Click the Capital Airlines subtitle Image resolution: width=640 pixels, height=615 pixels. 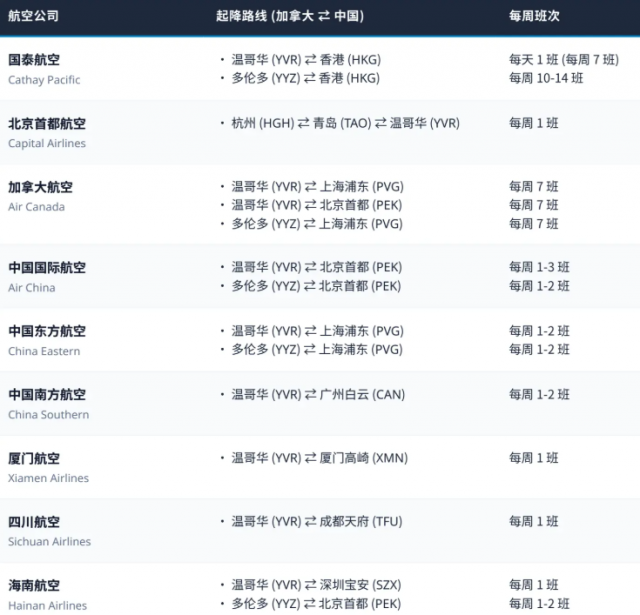click(x=47, y=143)
